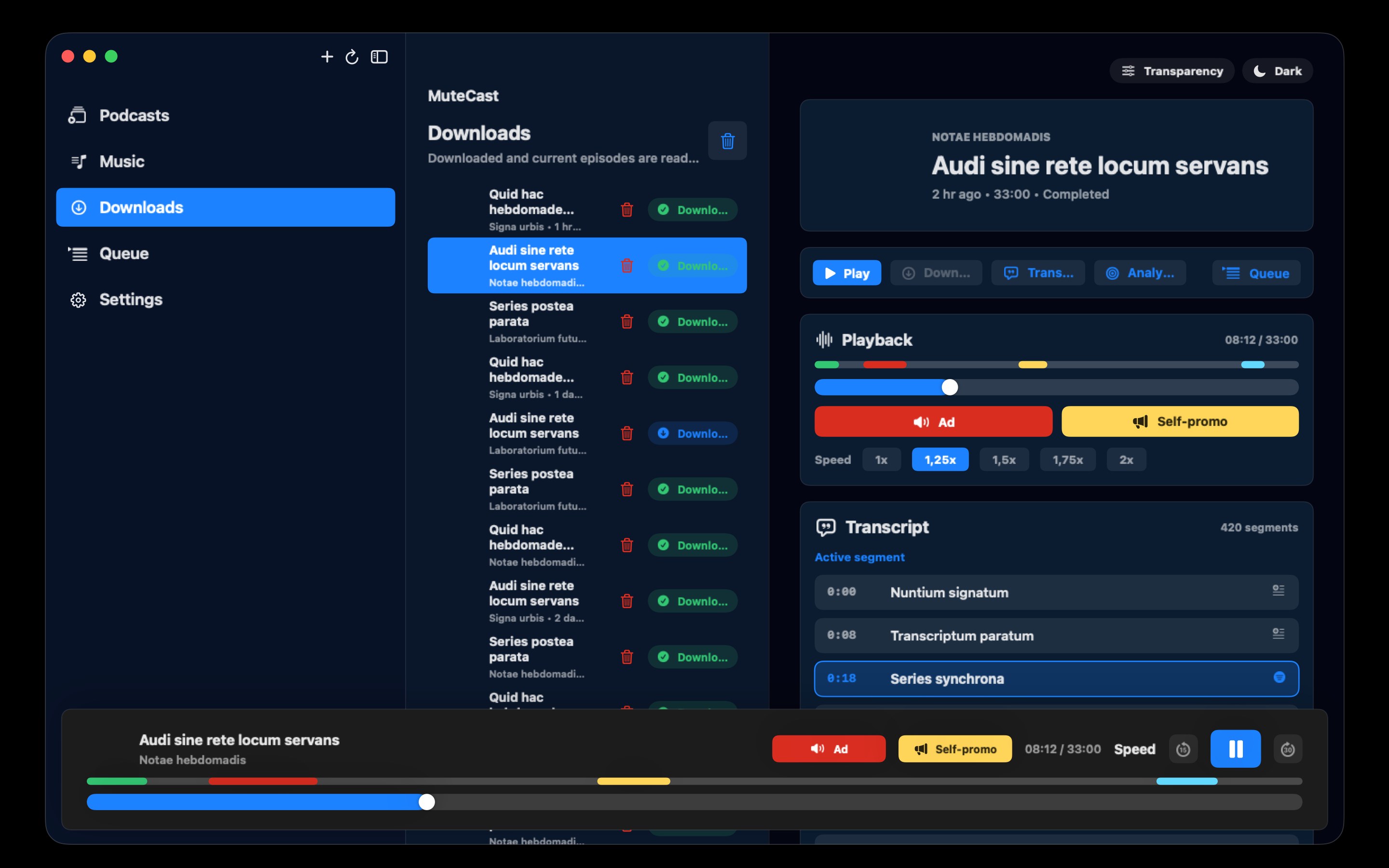Click the yellow segment marker in Playback panel
The image size is (1389, 868).
[x=1033, y=365]
